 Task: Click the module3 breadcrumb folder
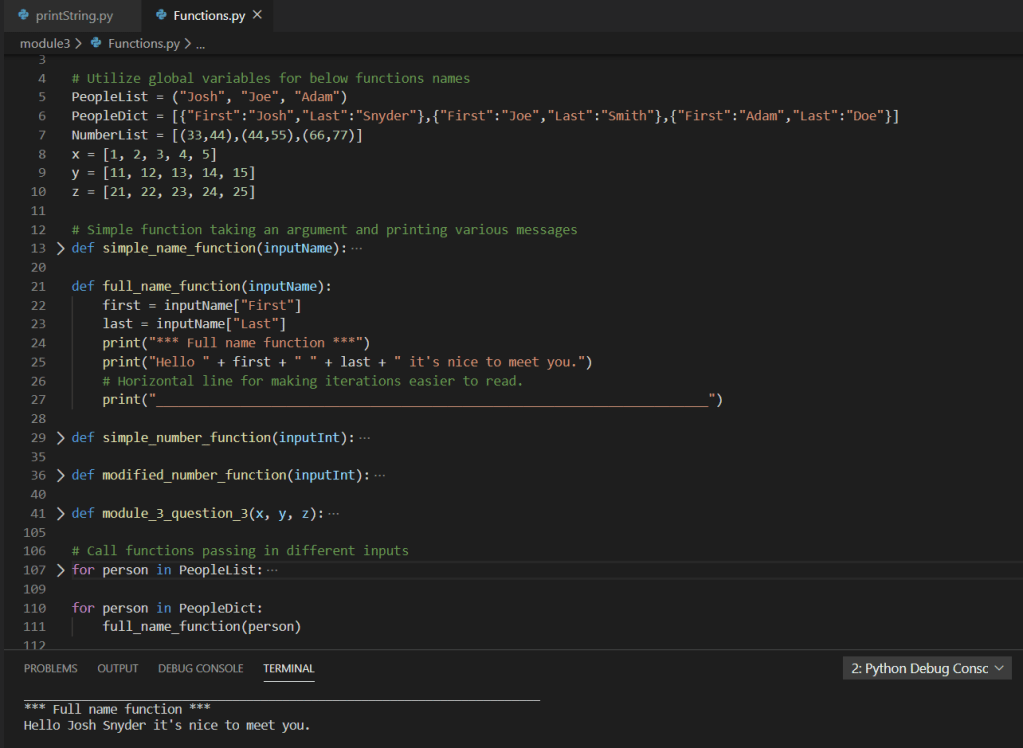(44, 44)
